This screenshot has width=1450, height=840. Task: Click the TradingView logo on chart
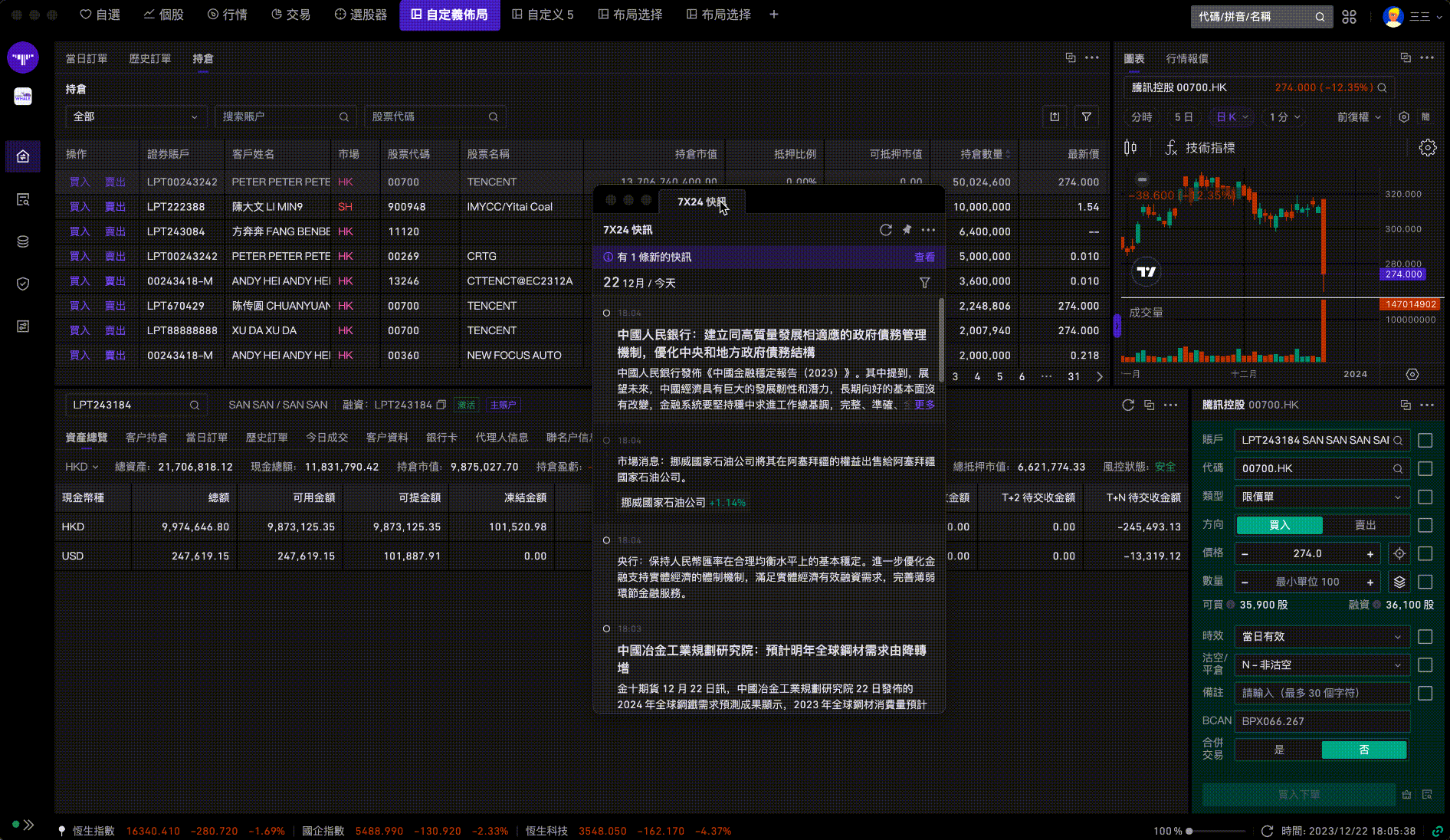pos(1147,271)
